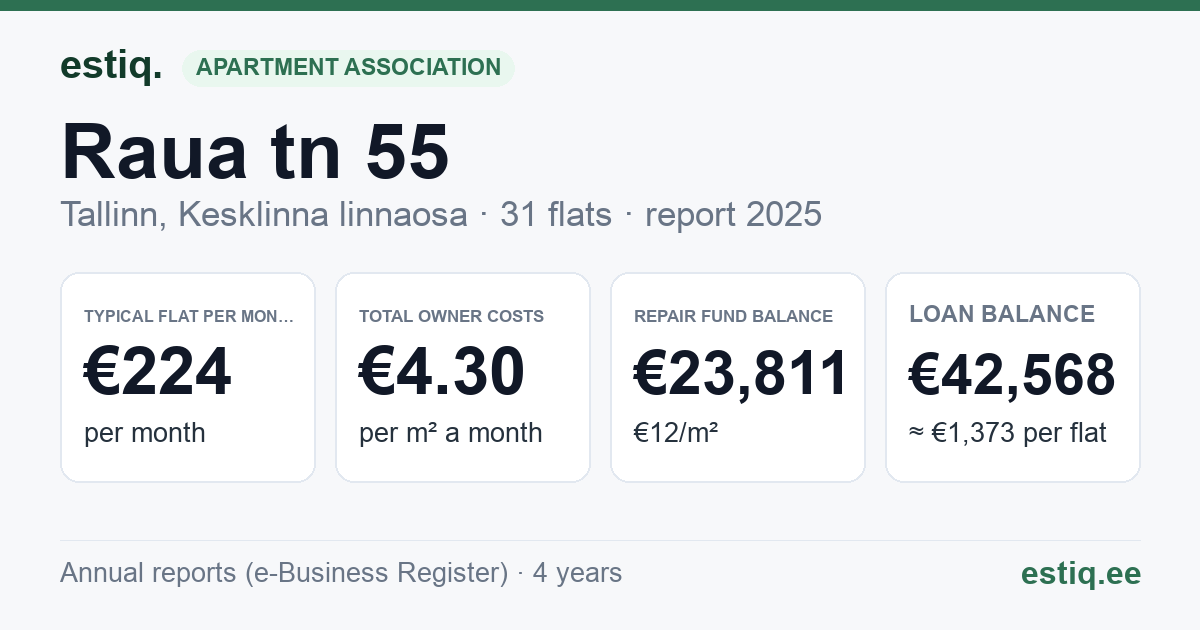Click the Raua tn 55 heading
The height and width of the screenshot is (630, 1200).
[255, 152]
